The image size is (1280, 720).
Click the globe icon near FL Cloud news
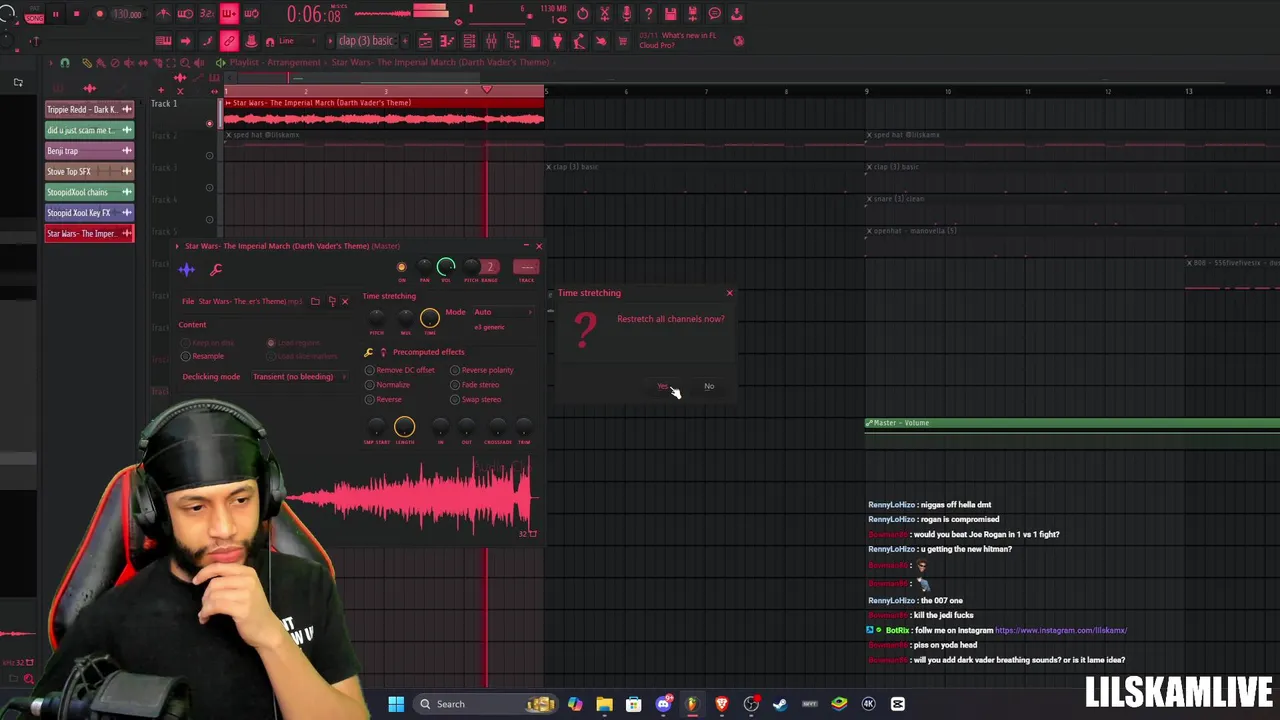pyautogui.click(x=738, y=41)
